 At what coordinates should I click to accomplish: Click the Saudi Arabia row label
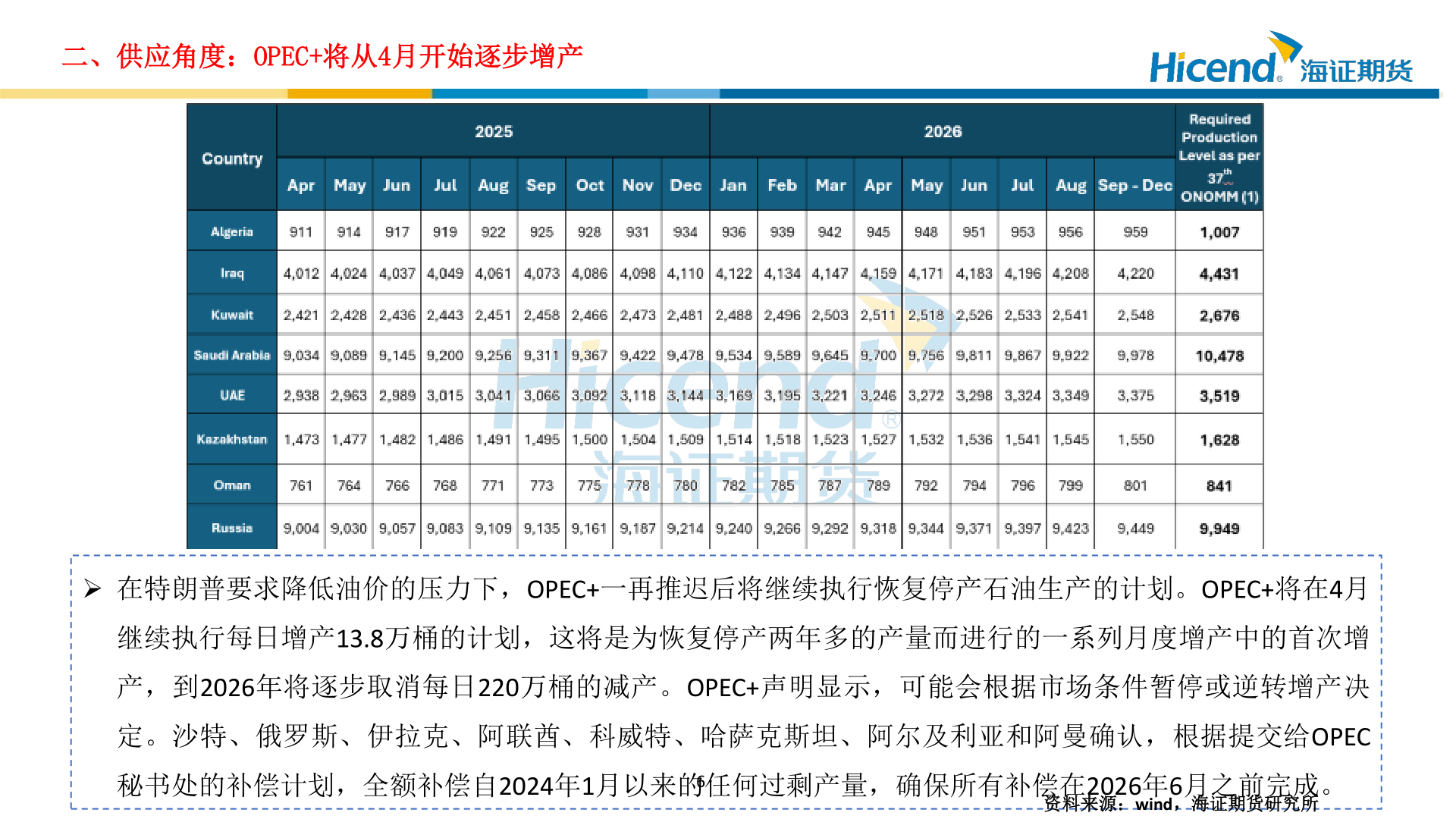232,355
